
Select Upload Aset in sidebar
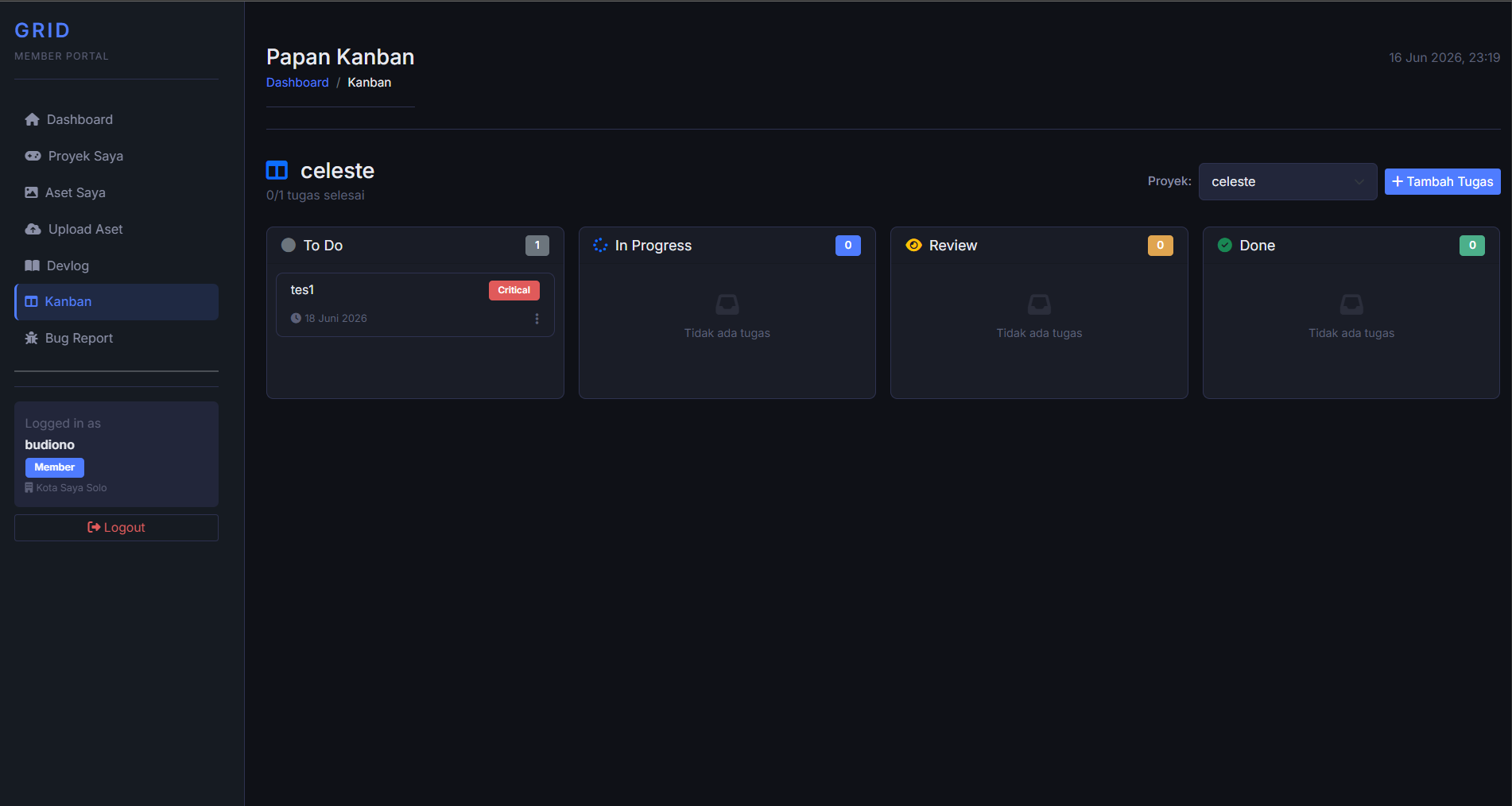tap(116, 229)
